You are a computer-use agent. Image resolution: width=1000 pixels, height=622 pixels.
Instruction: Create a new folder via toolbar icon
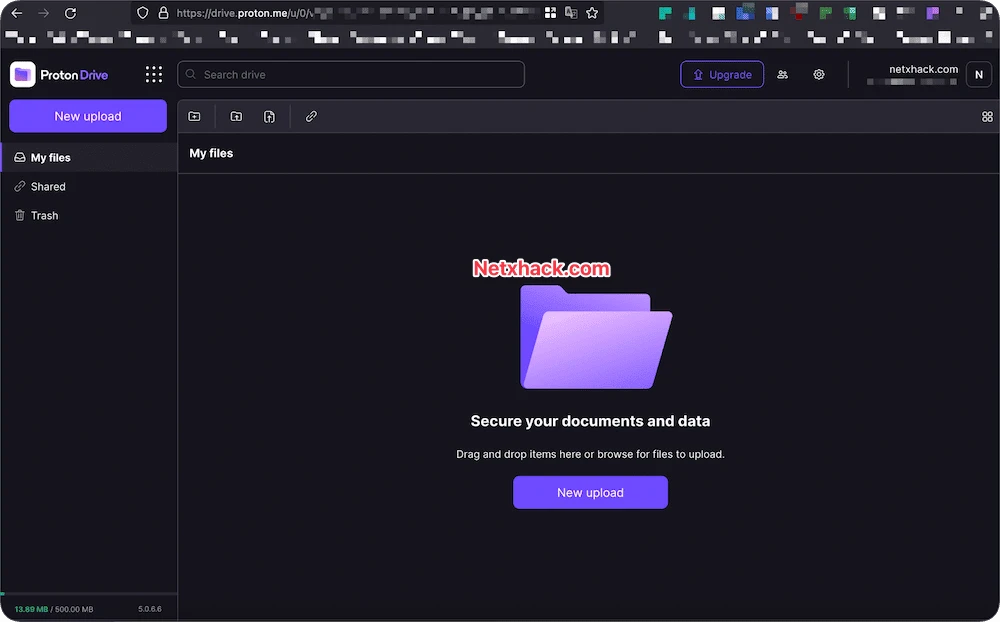pos(195,116)
